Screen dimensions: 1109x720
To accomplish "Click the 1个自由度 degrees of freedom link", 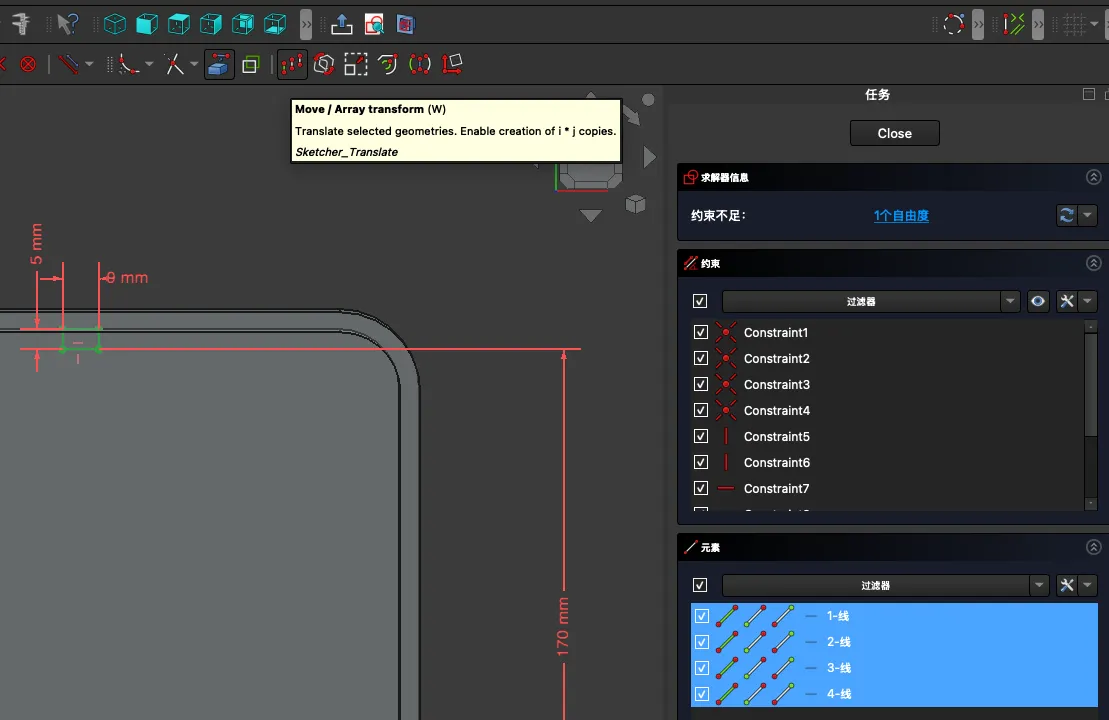I will [901, 216].
